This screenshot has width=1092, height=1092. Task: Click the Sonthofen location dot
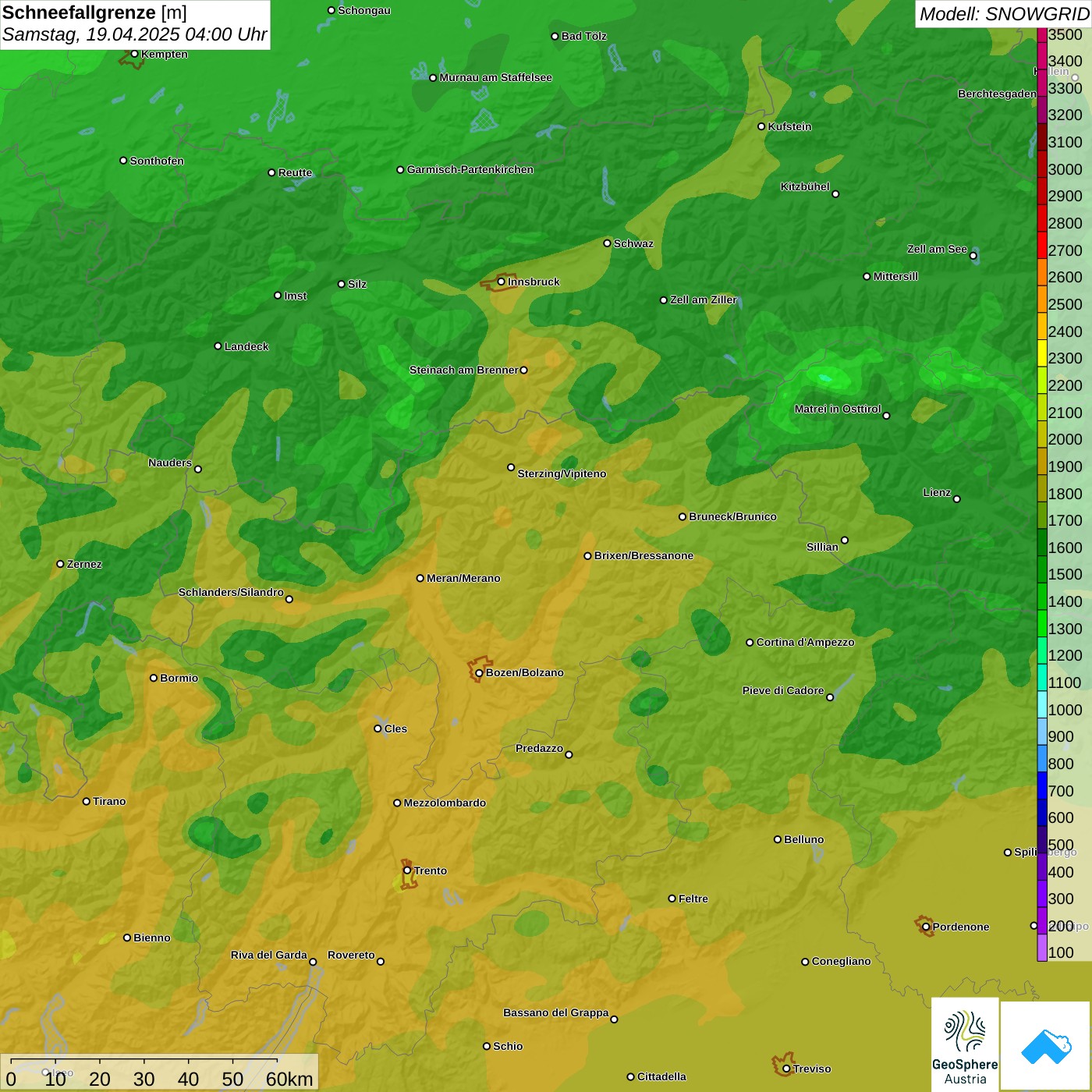[123, 161]
